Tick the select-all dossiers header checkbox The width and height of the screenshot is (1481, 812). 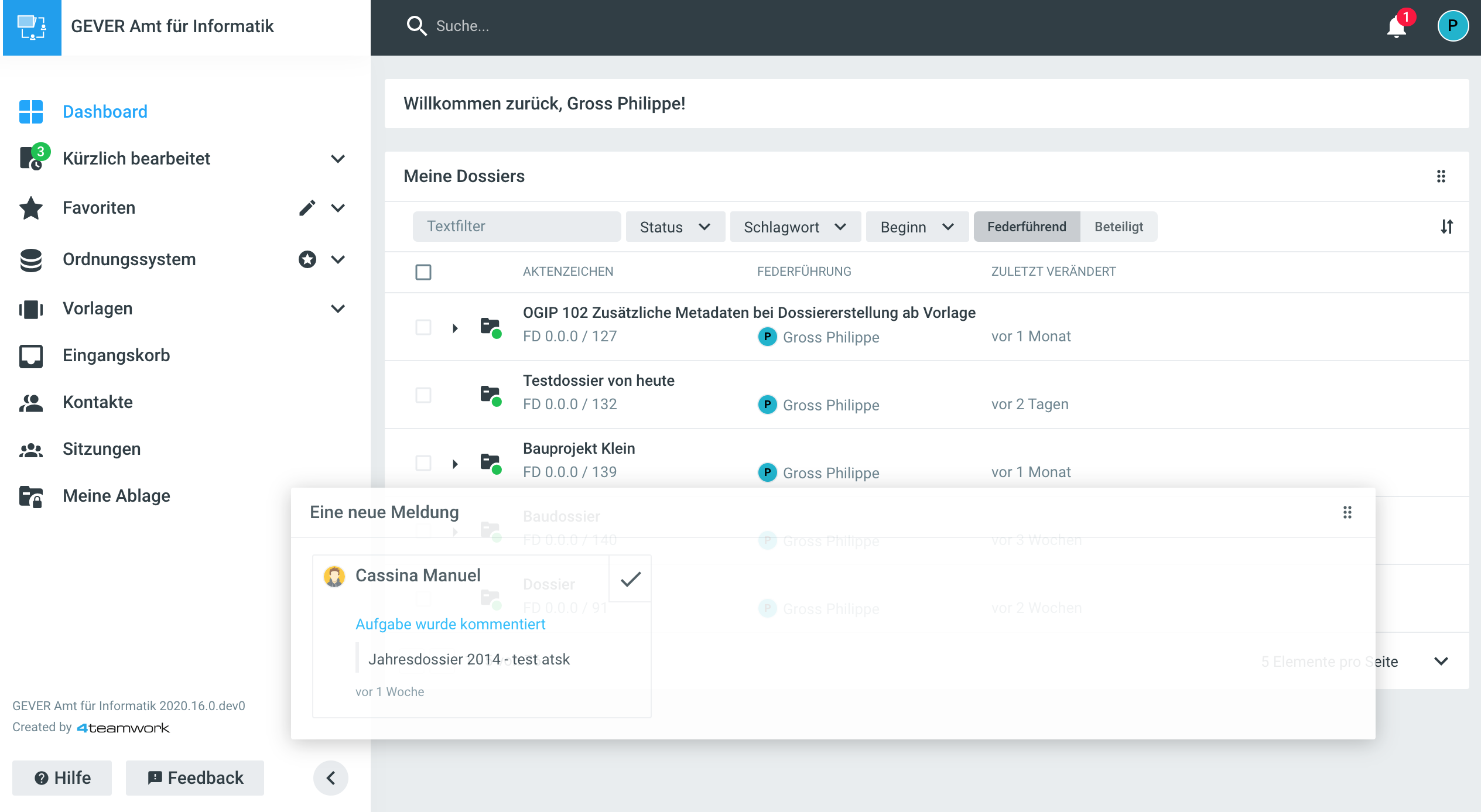pos(423,272)
